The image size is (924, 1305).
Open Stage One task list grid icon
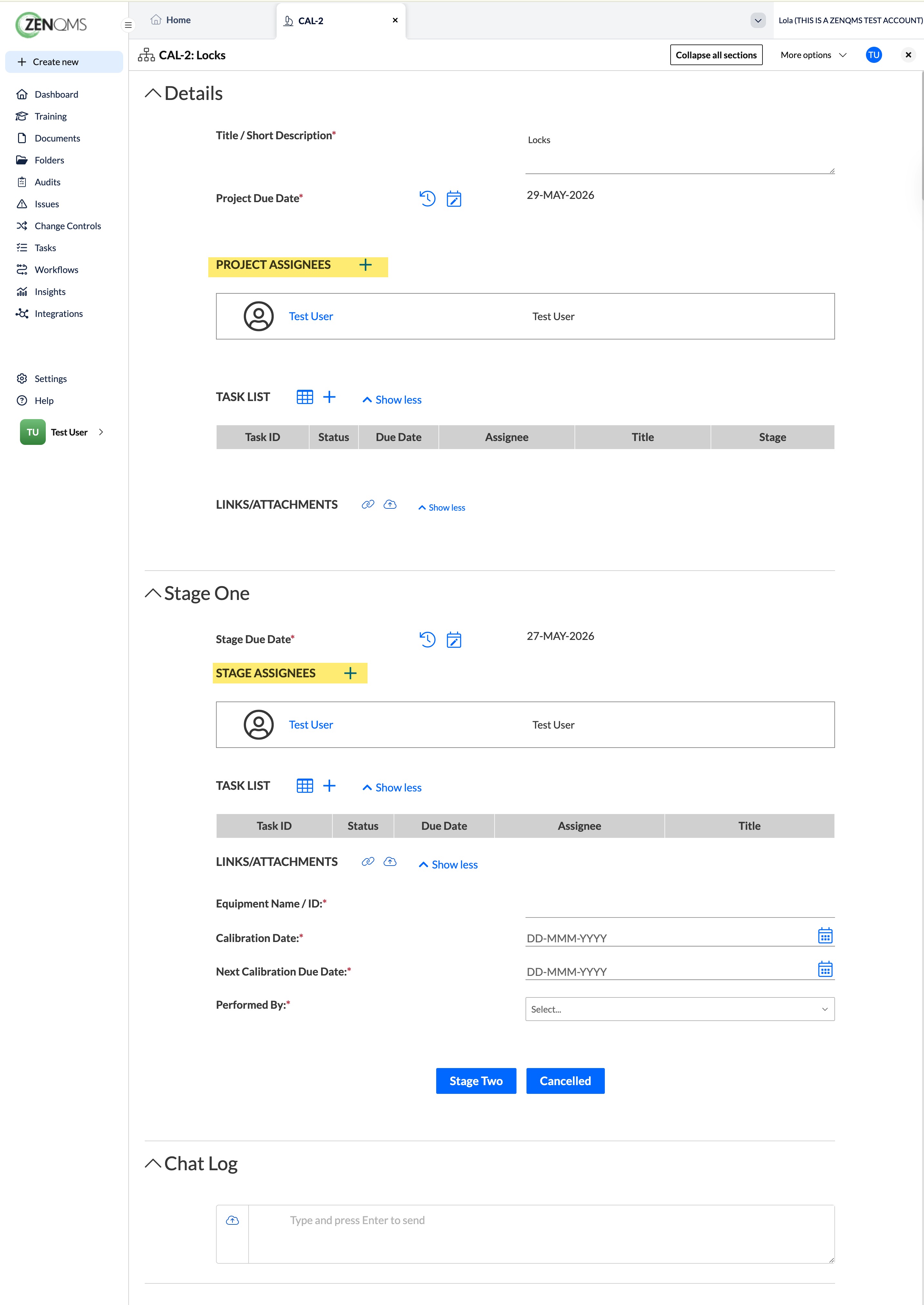(305, 786)
